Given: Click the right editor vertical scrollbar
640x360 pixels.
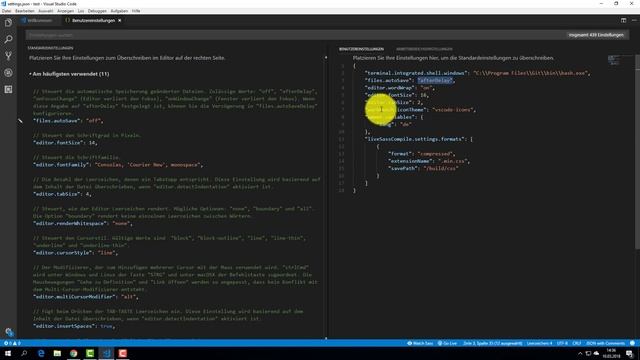Looking at the screenshot, I should pos(637,151).
